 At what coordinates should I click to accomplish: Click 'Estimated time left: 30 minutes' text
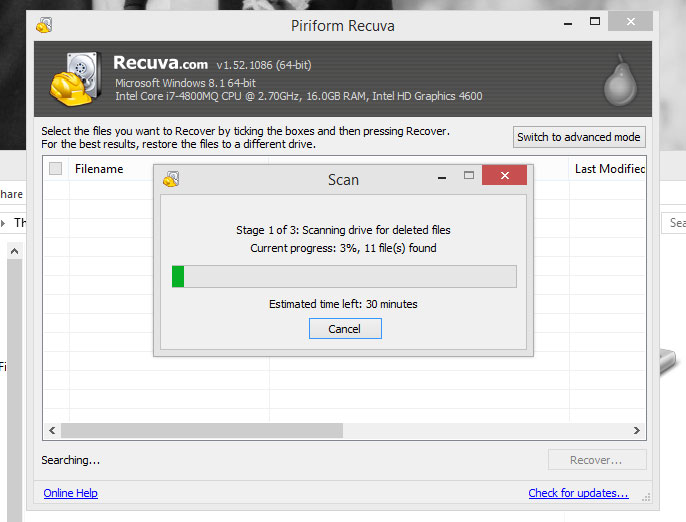343,304
